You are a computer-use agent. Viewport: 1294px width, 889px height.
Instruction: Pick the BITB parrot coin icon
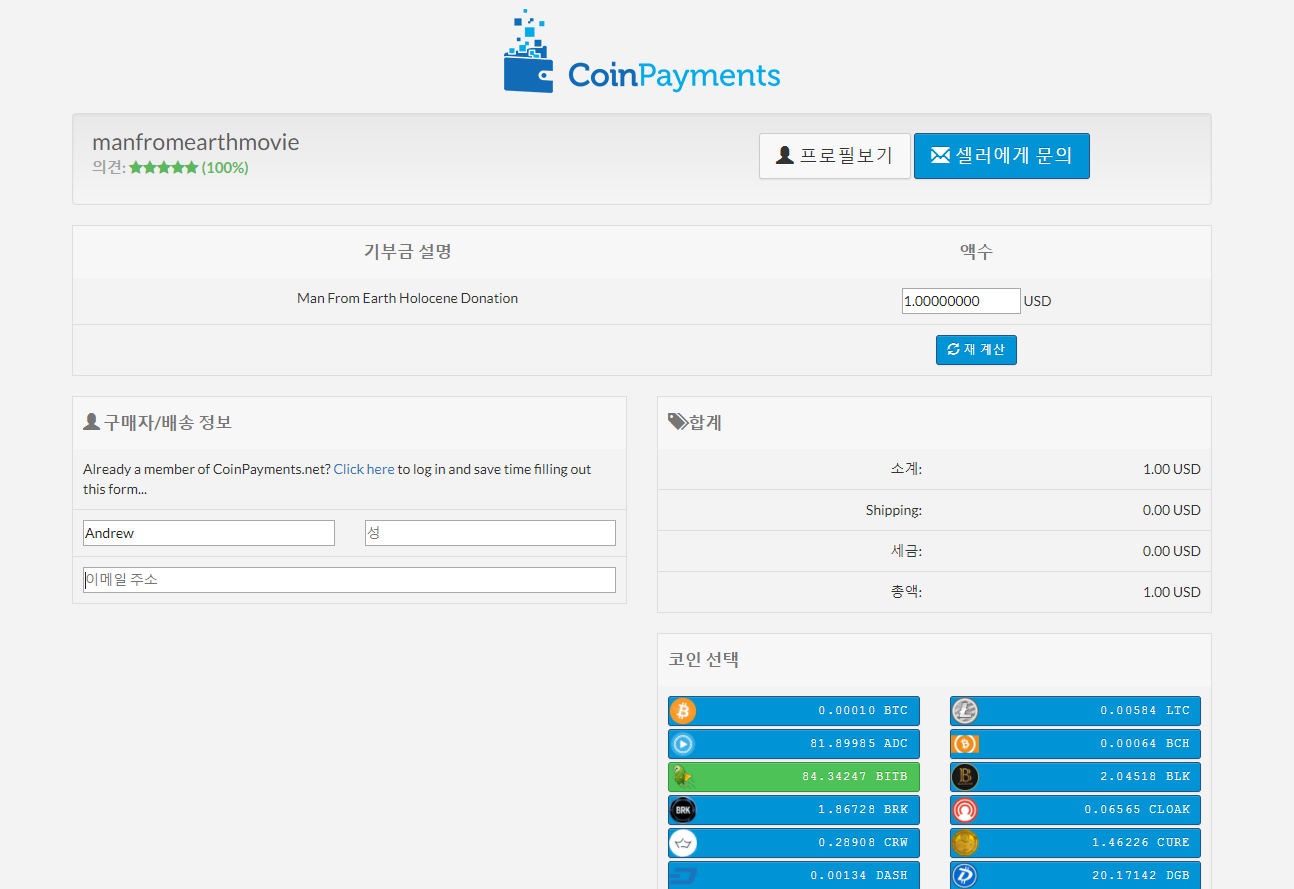click(x=683, y=777)
